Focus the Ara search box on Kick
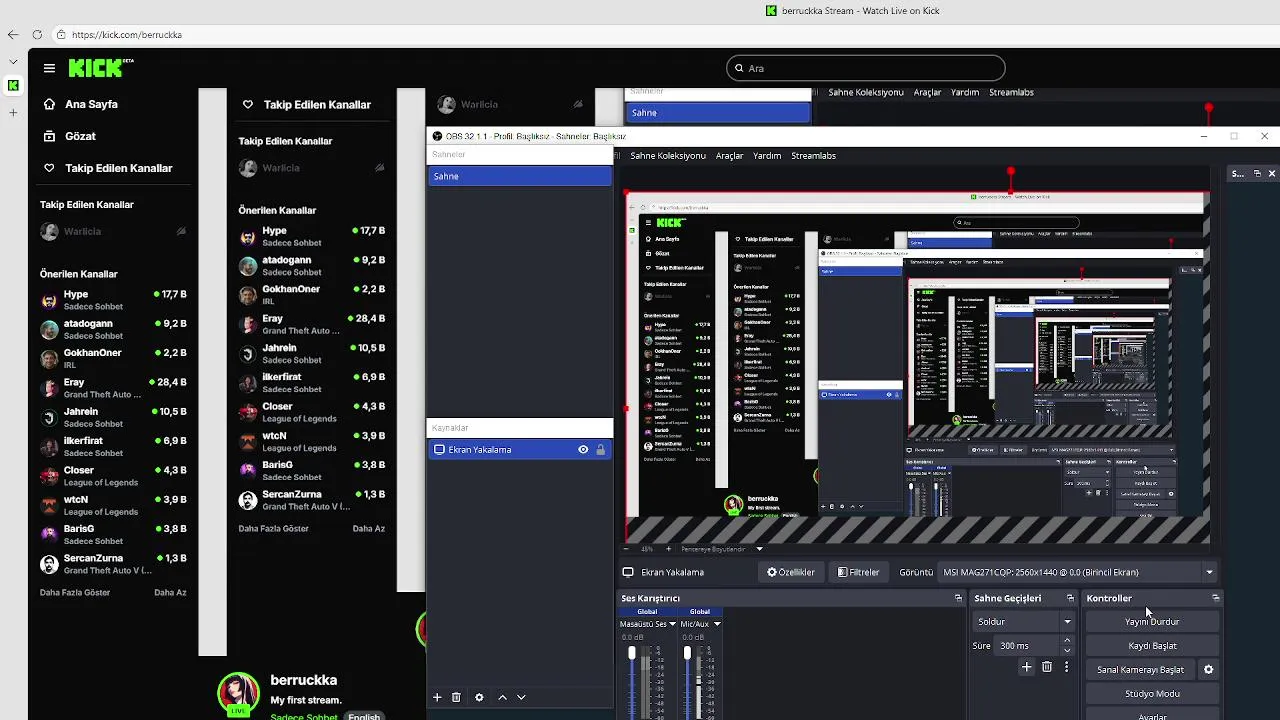The width and height of the screenshot is (1280, 720). 866,68
